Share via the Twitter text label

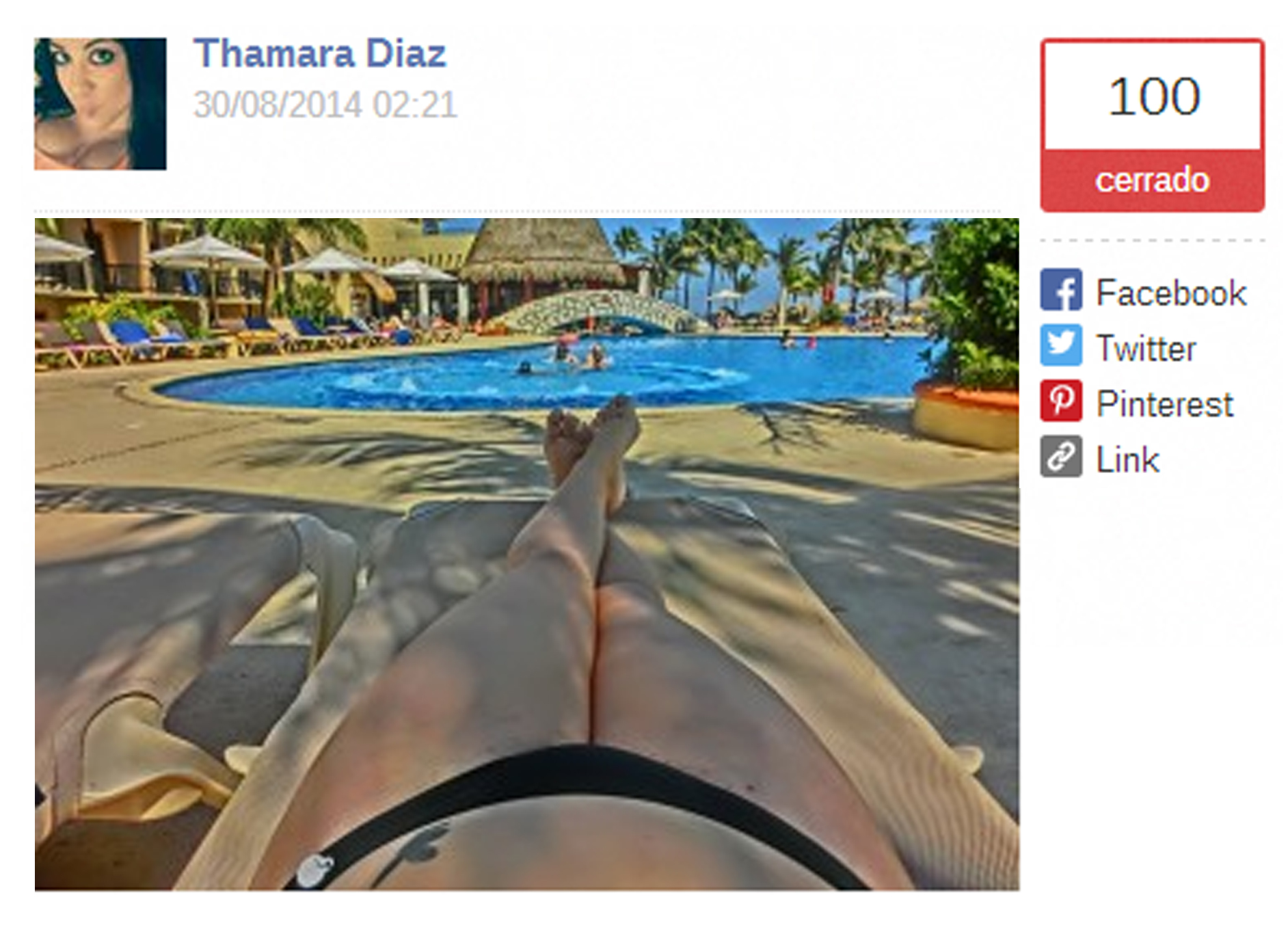(1146, 348)
